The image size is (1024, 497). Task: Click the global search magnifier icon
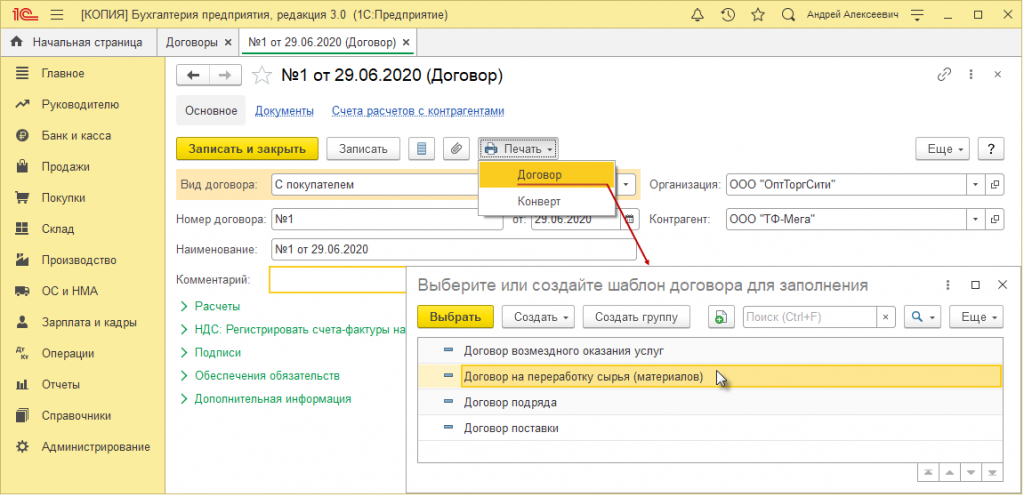point(788,14)
